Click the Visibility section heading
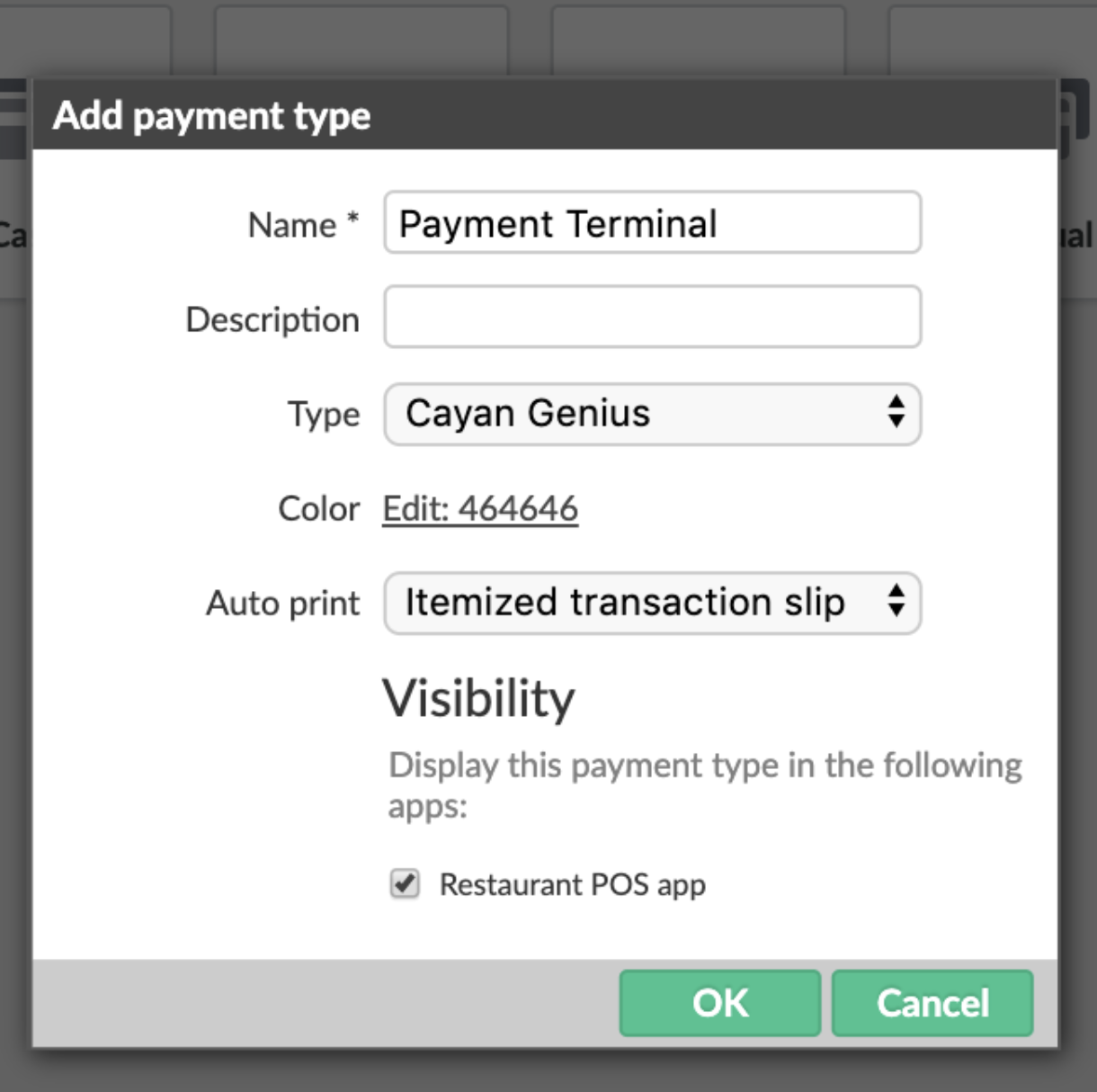 click(478, 699)
